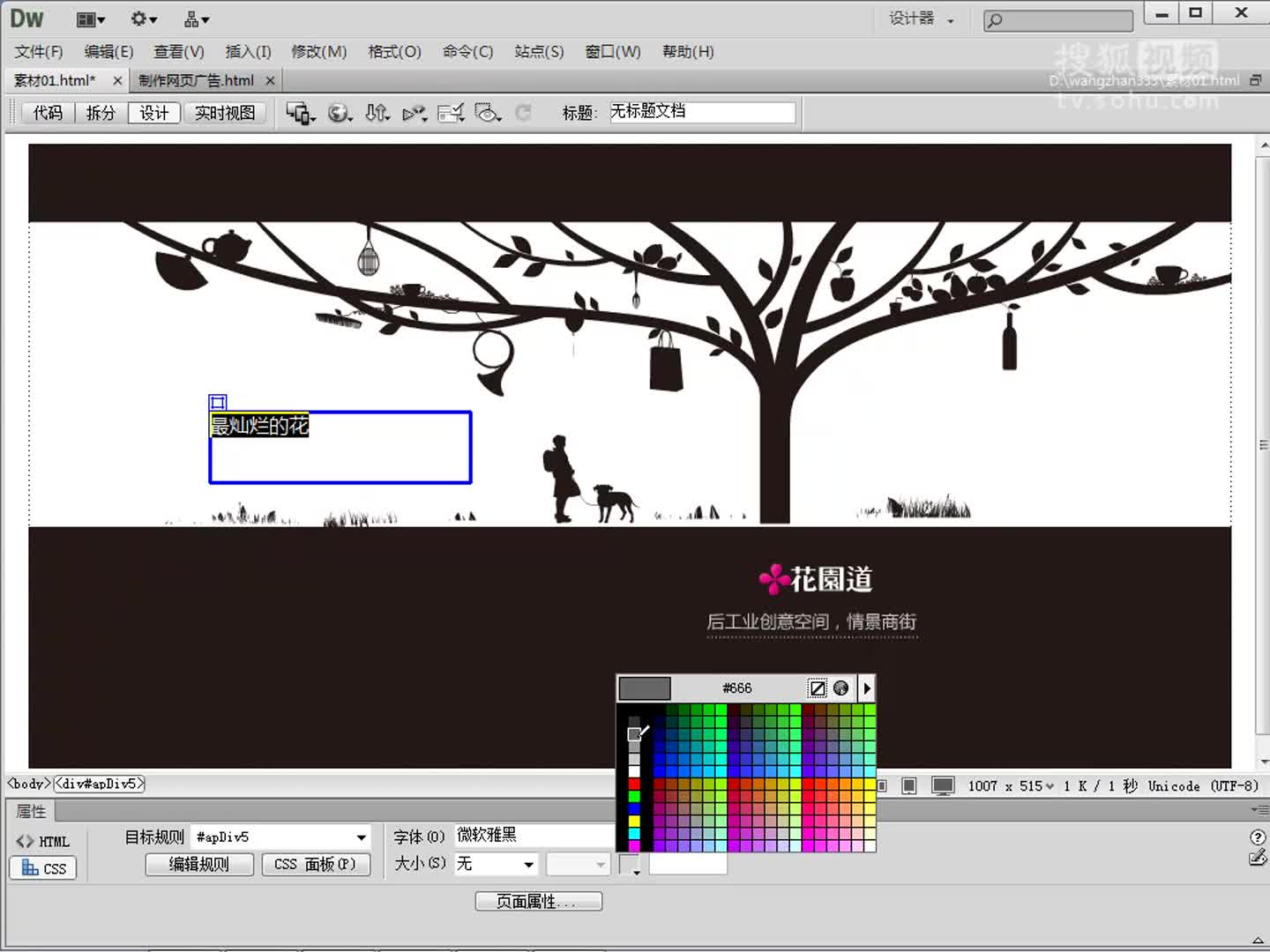Open the 插入(I) menu
This screenshot has width=1270, height=952.
(248, 52)
